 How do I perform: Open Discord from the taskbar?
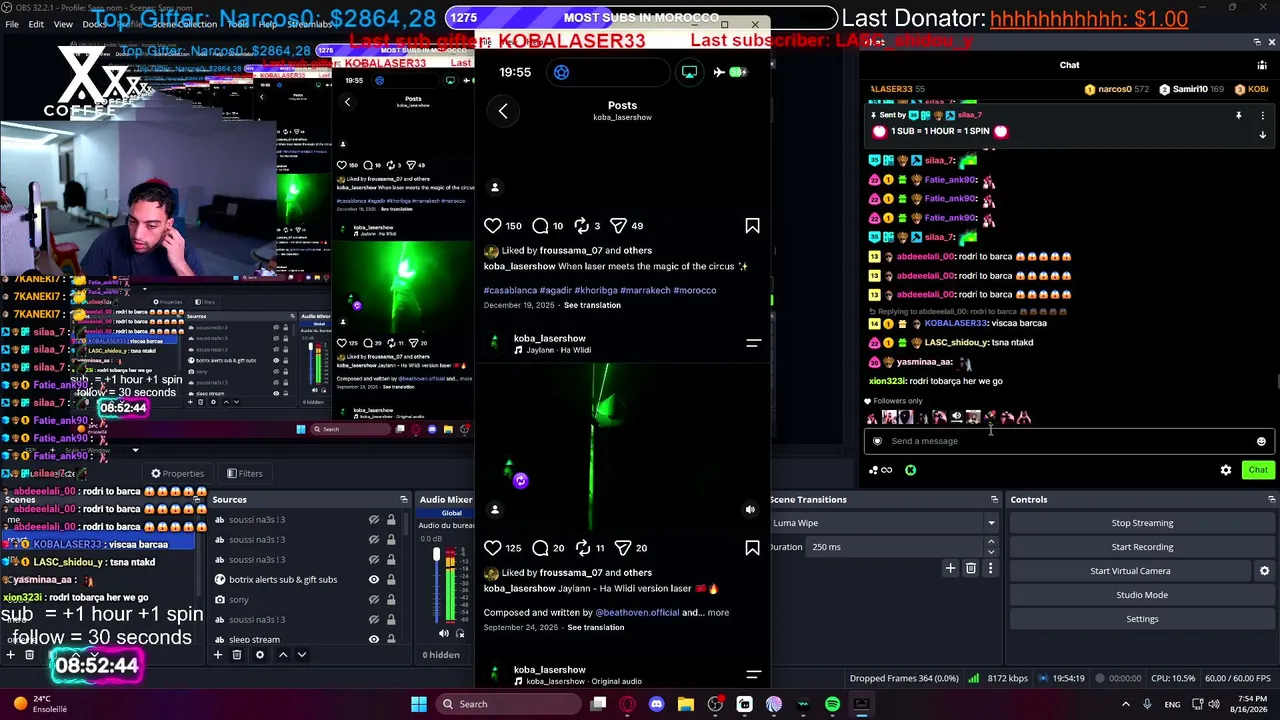click(x=657, y=704)
